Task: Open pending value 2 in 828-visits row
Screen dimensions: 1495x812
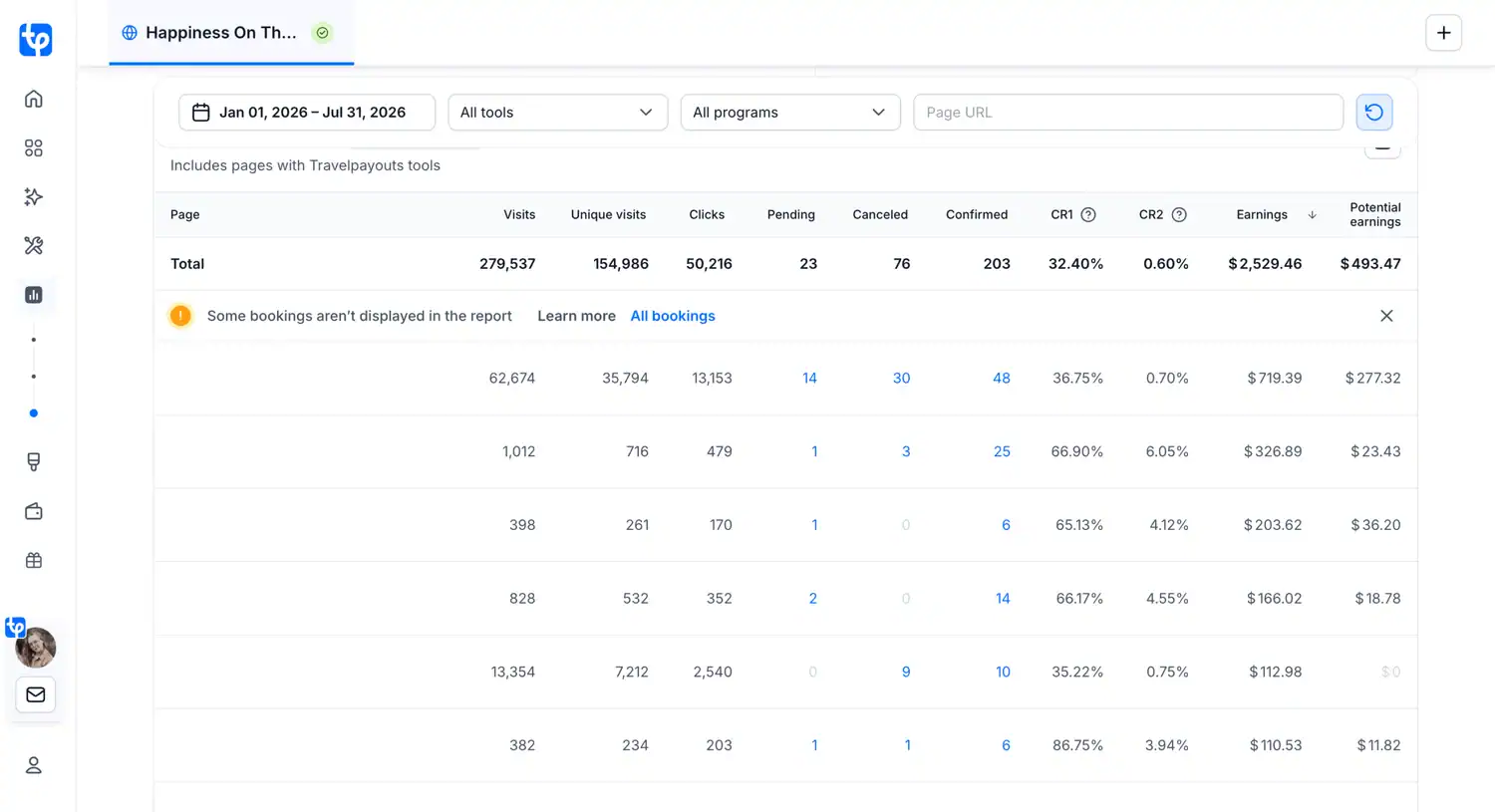Action: pos(812,599)
